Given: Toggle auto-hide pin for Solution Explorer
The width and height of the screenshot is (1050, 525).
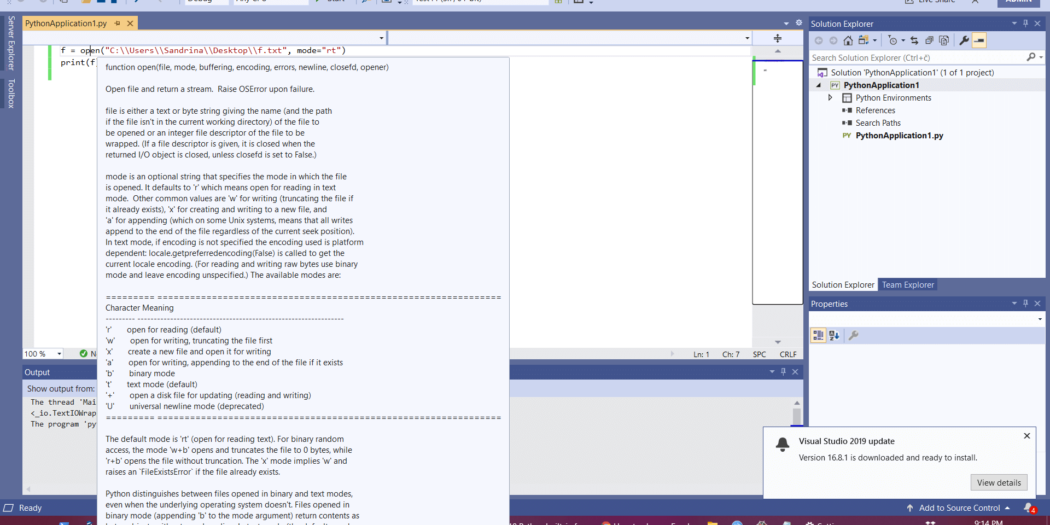Looking at the screenshot, I should 1025,23.
